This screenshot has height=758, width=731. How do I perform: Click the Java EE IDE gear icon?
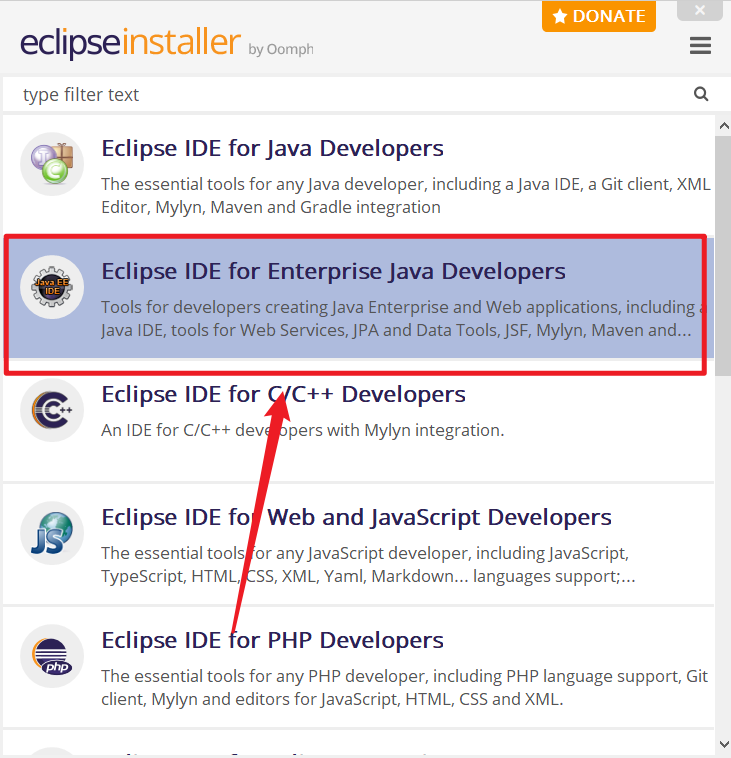click(x=52, y=287)
